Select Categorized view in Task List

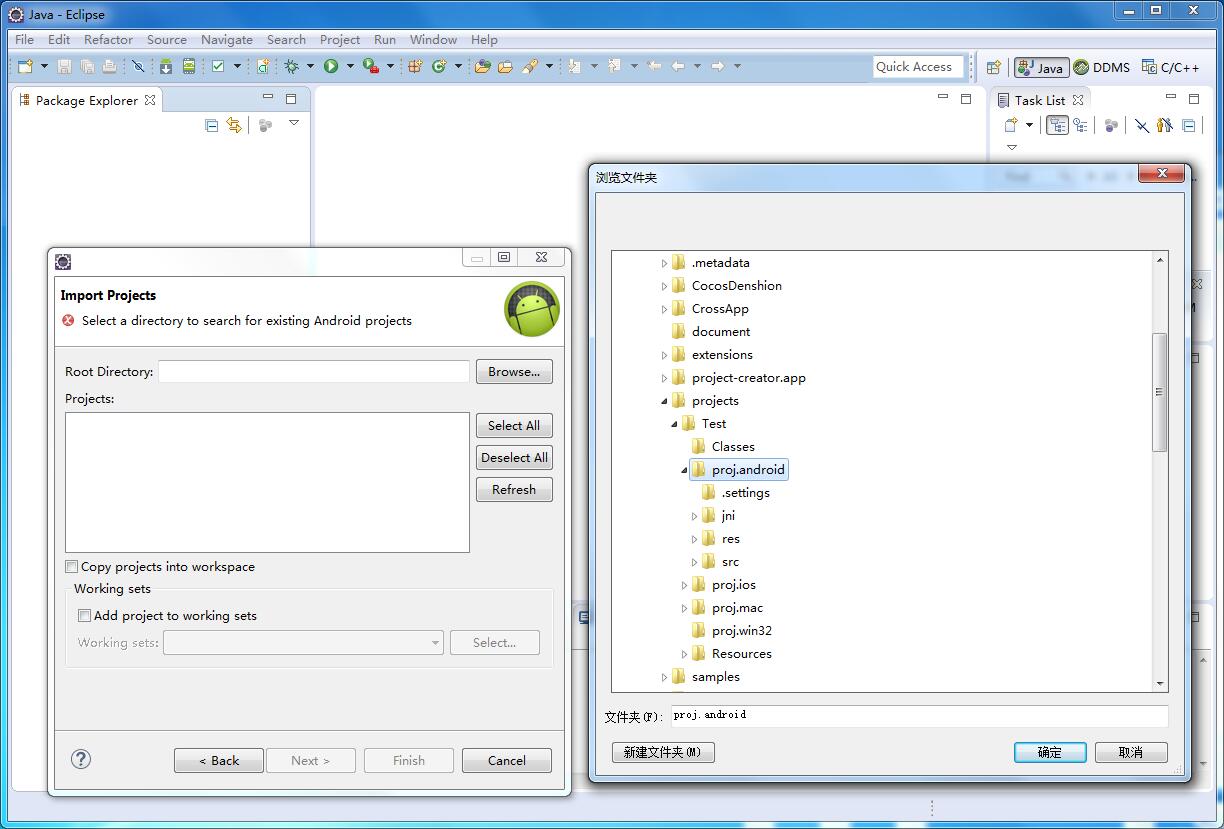pos(1057,125)
